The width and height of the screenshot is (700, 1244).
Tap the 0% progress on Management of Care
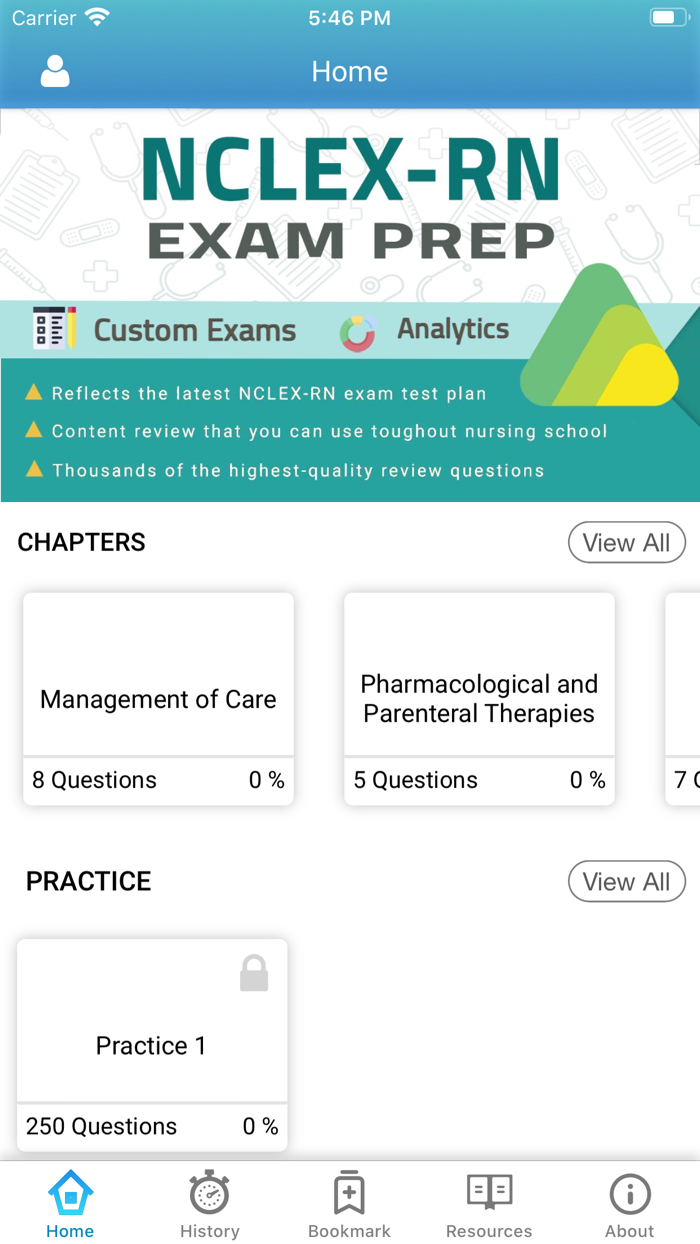point(266,780)
